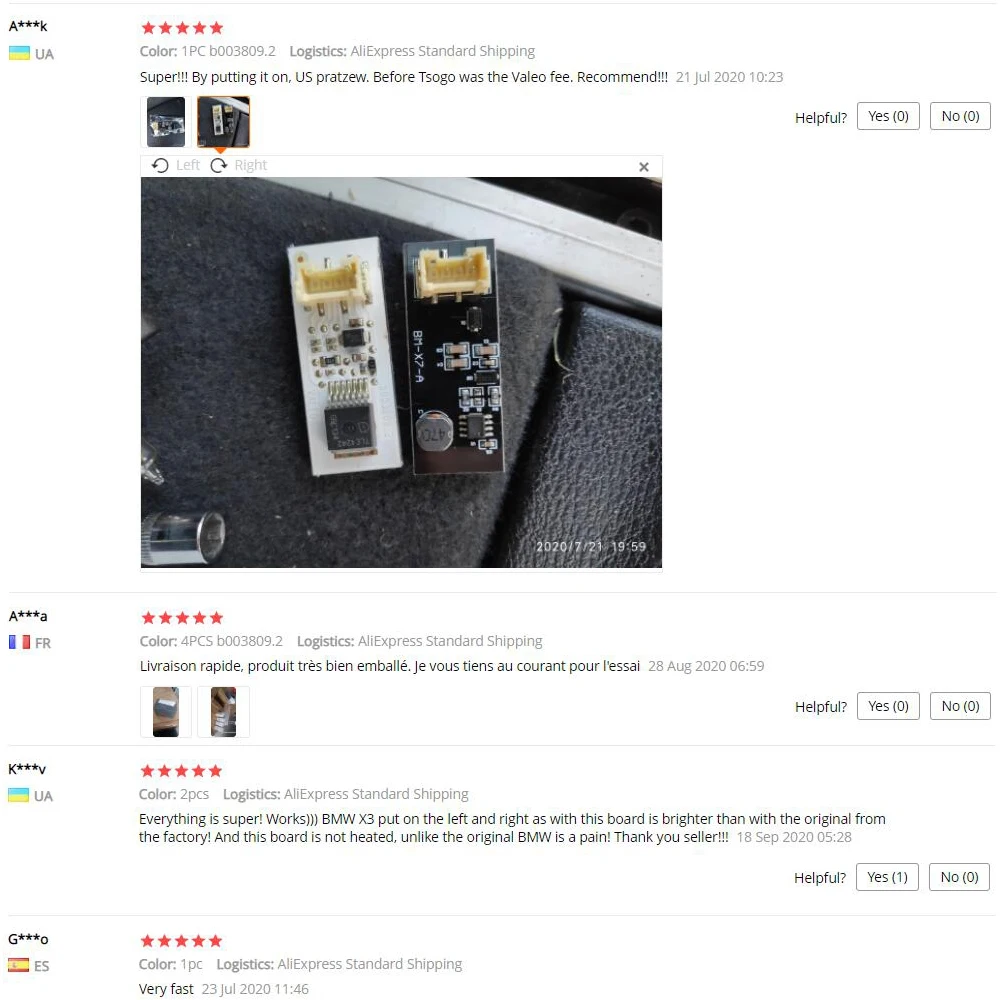Click the France flag beside A***a
Viewport: 1000px width, 1000px height.
pyautogui.click(x=19, y=642)
